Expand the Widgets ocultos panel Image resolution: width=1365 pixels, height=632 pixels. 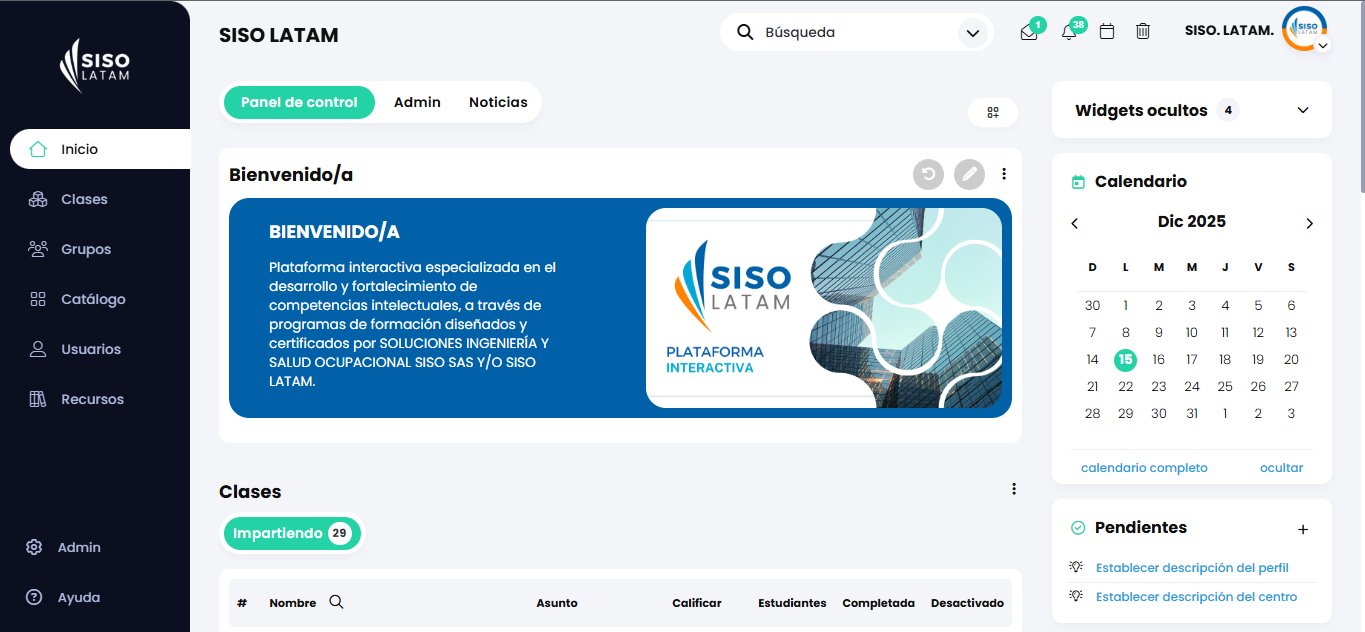click(1302, 110)
